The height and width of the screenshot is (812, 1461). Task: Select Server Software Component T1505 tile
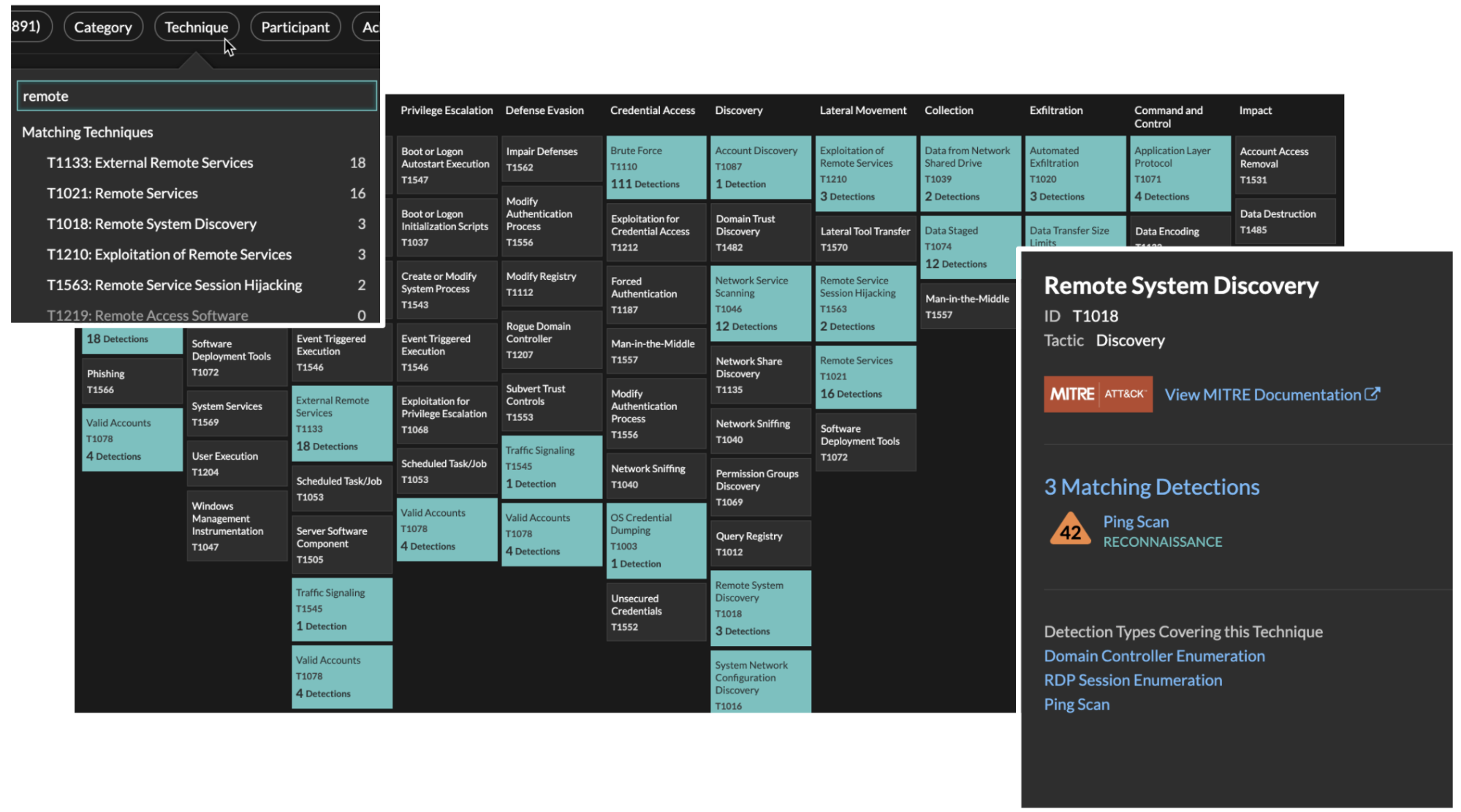click(342, 545)
